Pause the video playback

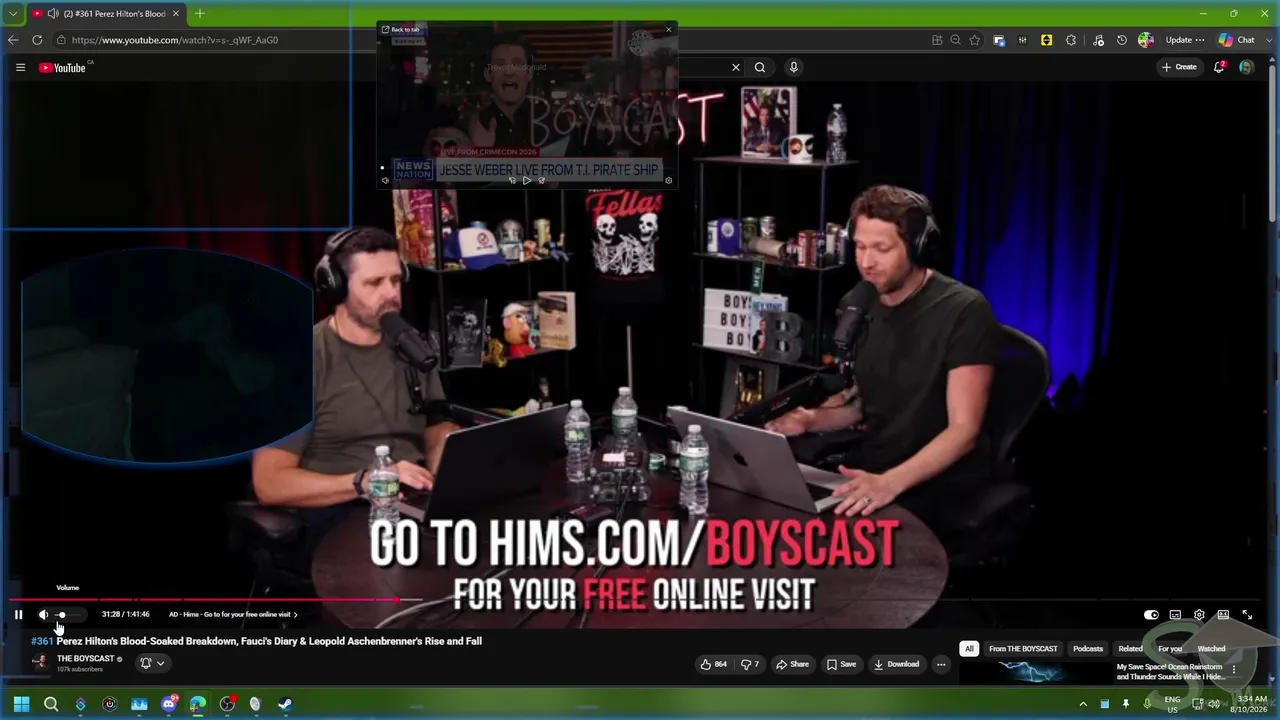point(18,615)
